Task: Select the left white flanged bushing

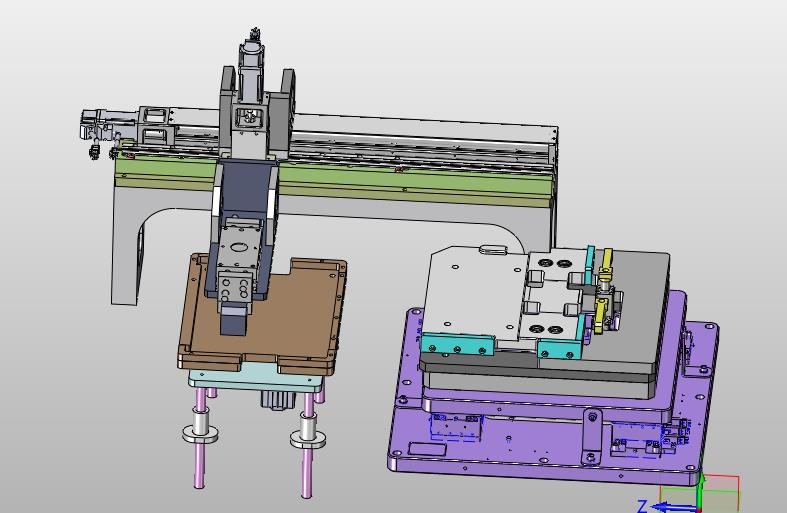Action: [x=200, y=427]
